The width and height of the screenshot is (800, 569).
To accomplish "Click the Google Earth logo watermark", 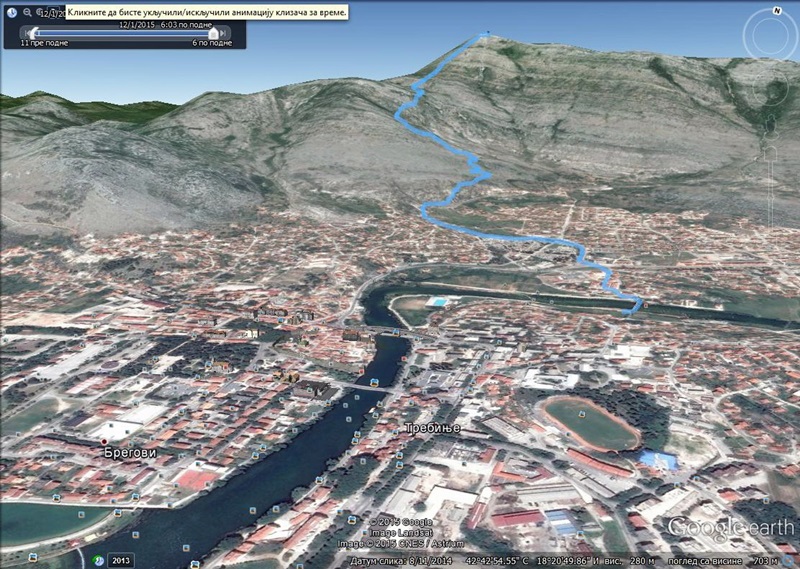I will (727, 527).
